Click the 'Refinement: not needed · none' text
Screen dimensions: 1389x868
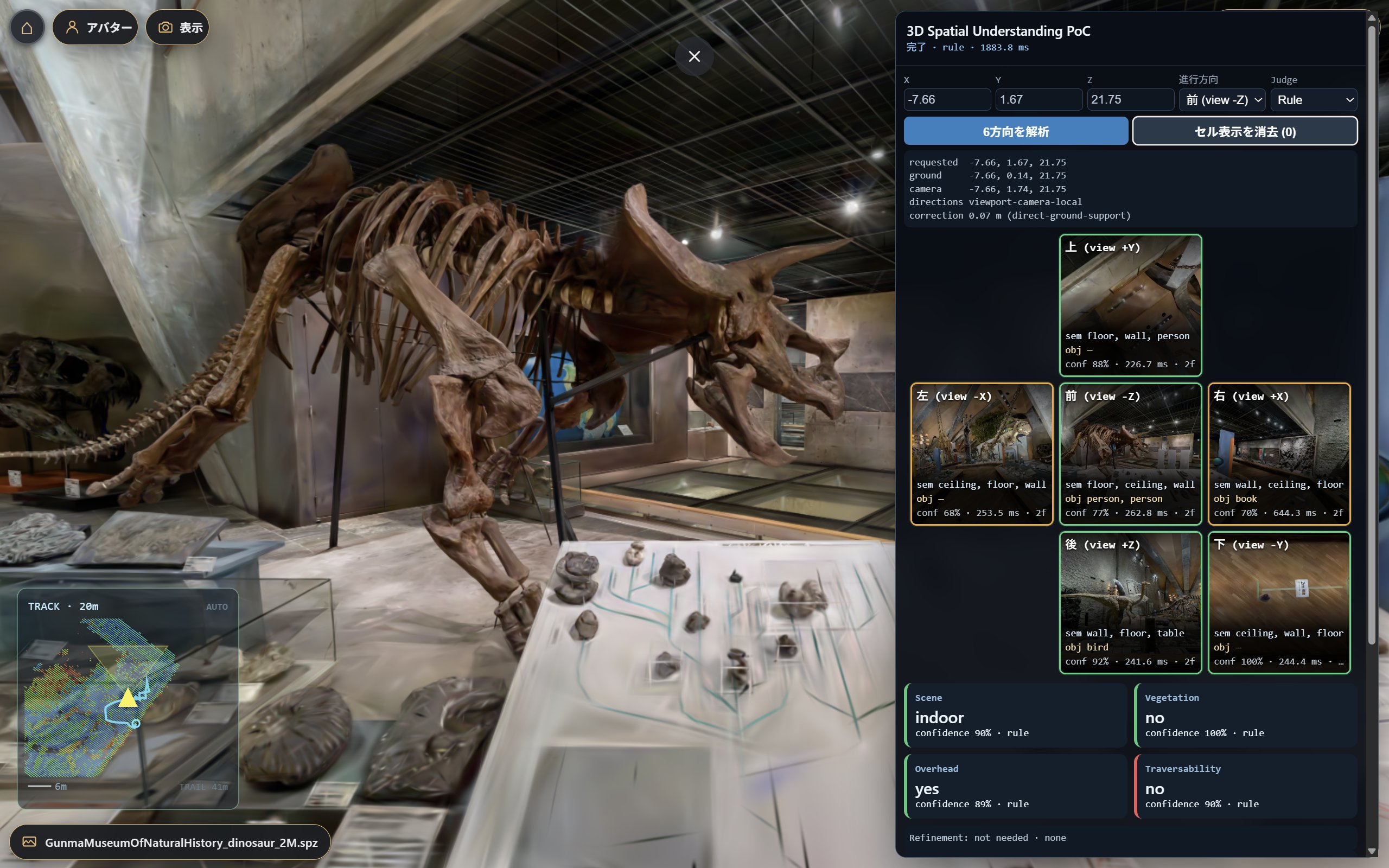[x=987, y=838]
